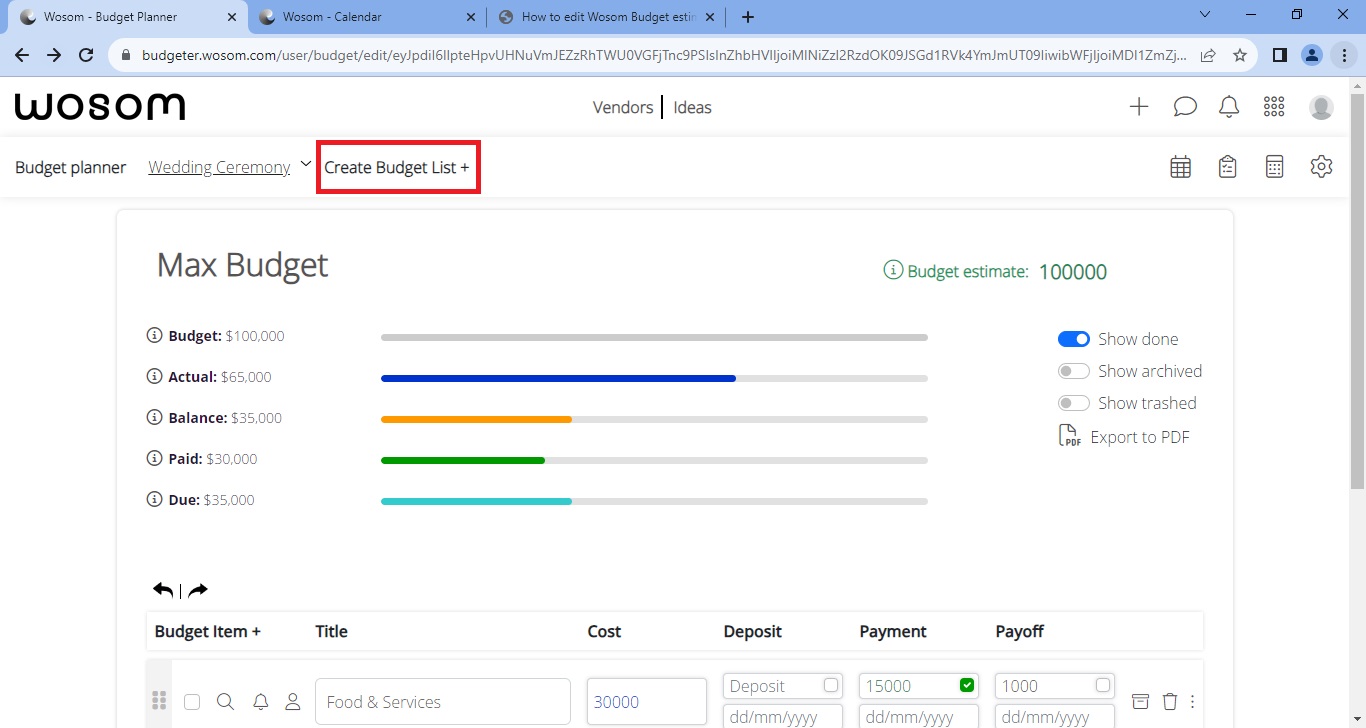Open the three-dot menu on Food & Services row
1366x728 pixels.
coord(1192,701)
